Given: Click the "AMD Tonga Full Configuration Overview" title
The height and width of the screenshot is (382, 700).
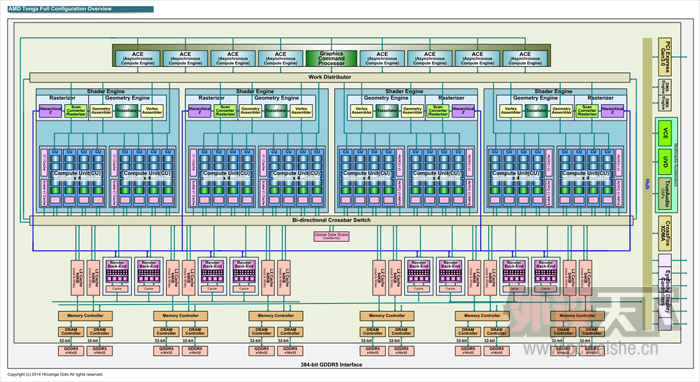Looking at the screenshot, I should 60,9.
